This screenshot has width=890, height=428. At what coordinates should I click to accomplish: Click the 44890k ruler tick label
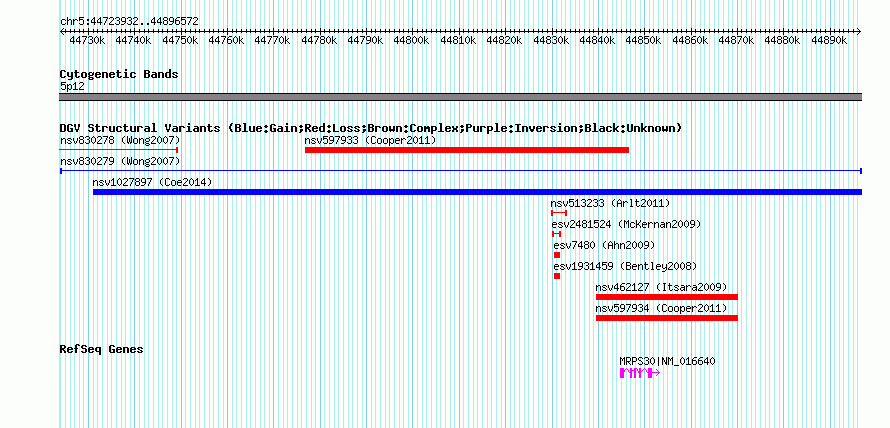click(829, 40)
